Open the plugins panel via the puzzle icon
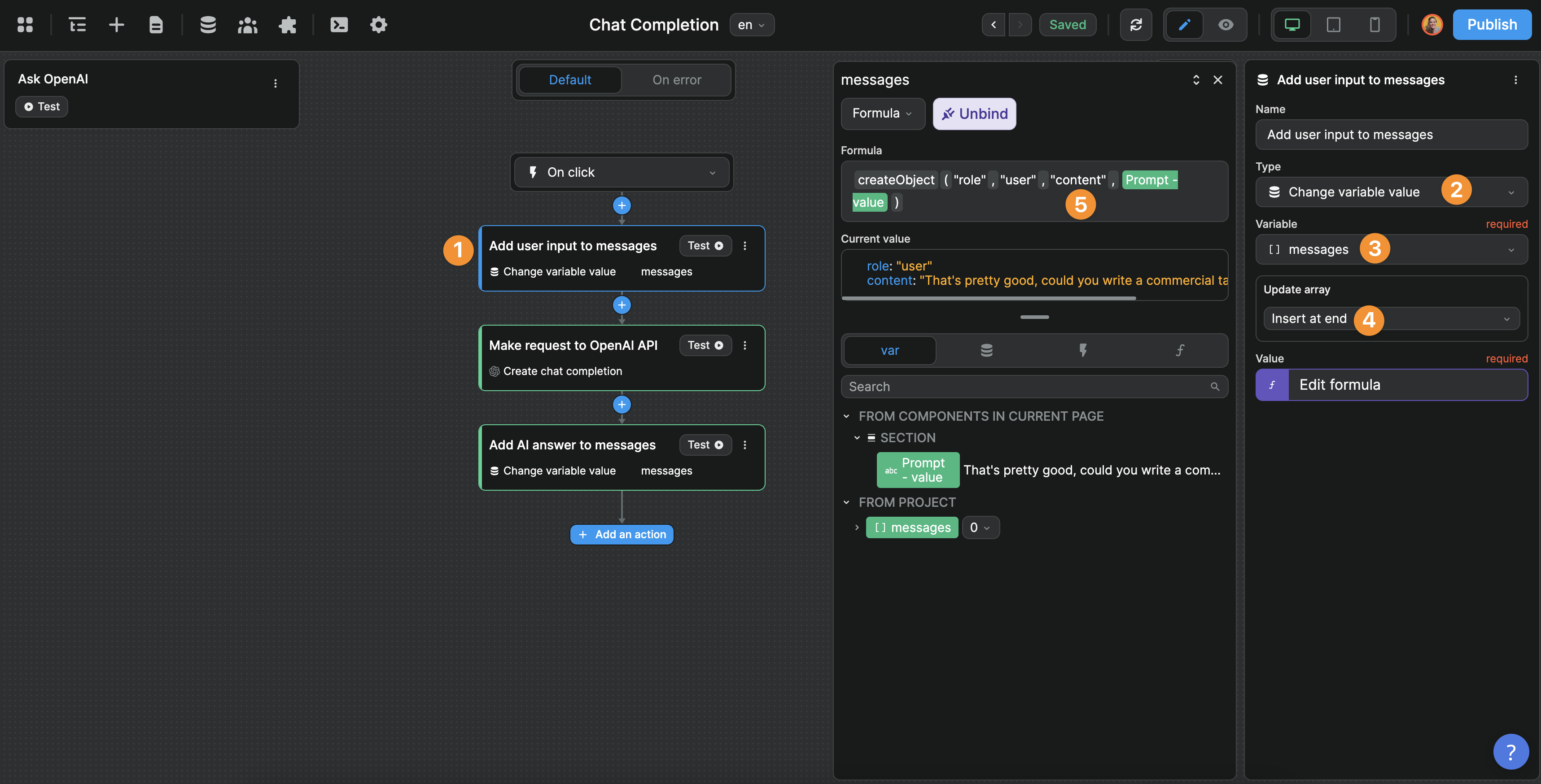1541x784 pixels. (288, 25)
